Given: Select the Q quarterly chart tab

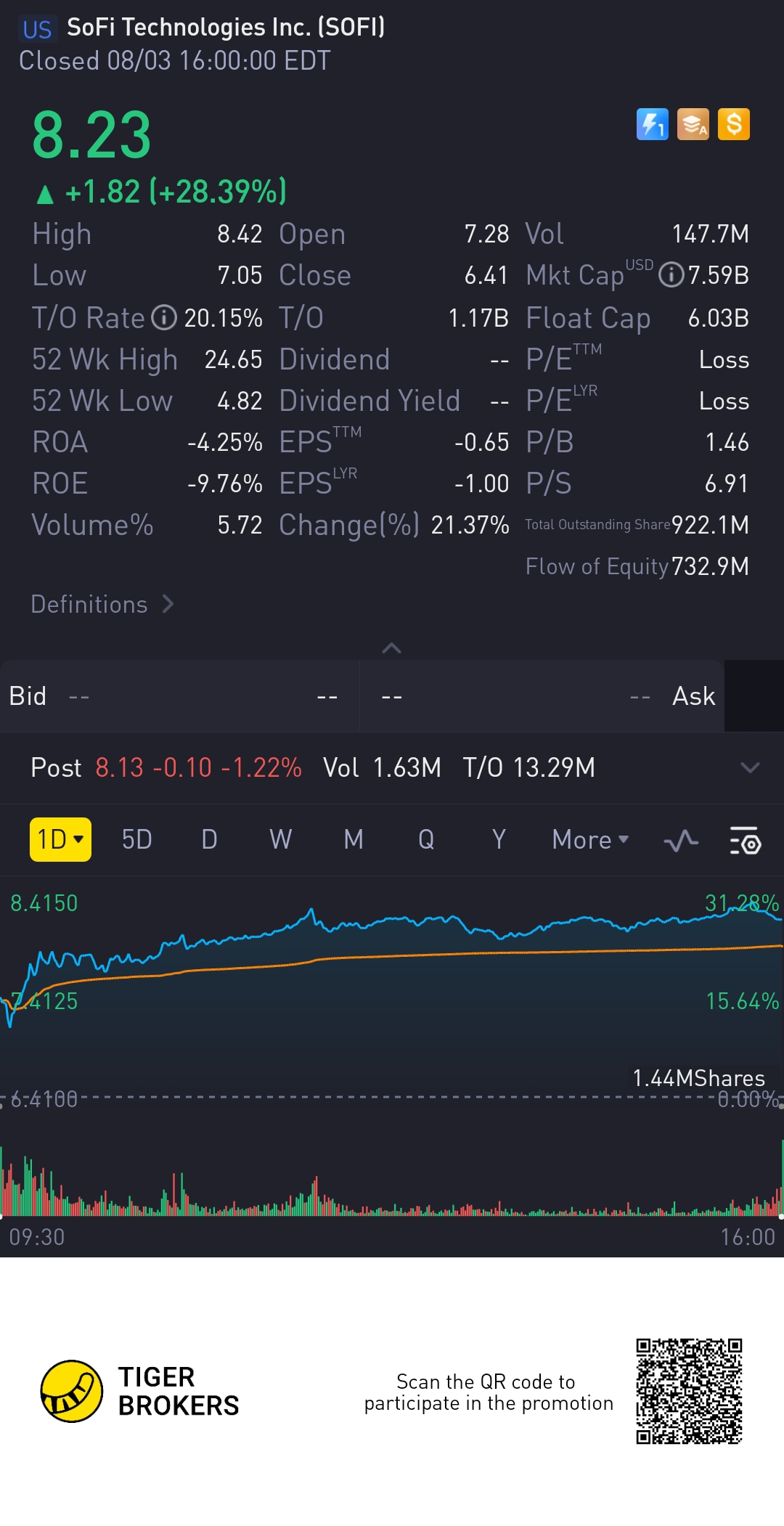Looking at the screenshot, I should coord(426,840).
